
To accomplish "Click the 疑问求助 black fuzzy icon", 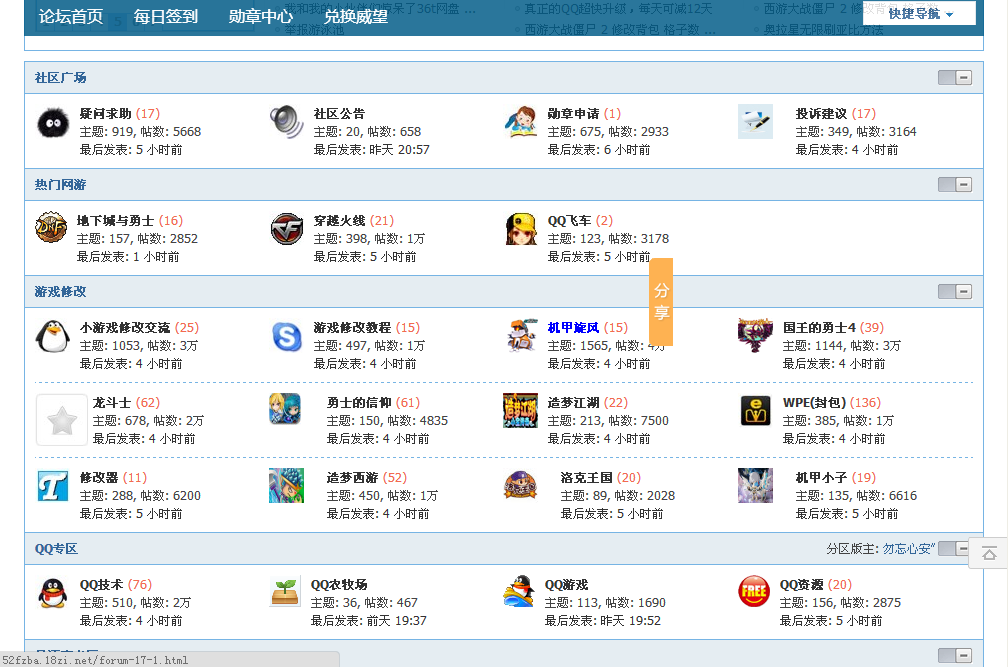I will click(x=52, y=122).
